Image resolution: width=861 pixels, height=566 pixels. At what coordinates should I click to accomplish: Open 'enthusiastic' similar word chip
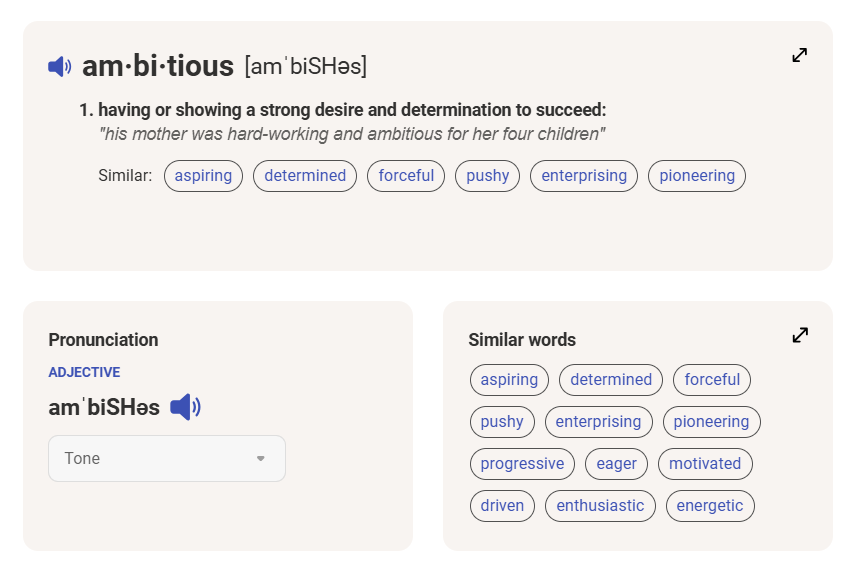600,506
